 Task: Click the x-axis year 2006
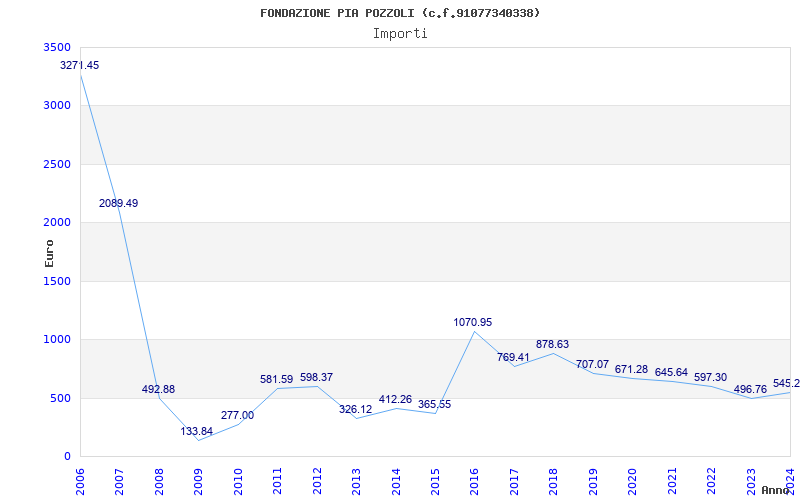pyautogui.click(x=80, y=480)
